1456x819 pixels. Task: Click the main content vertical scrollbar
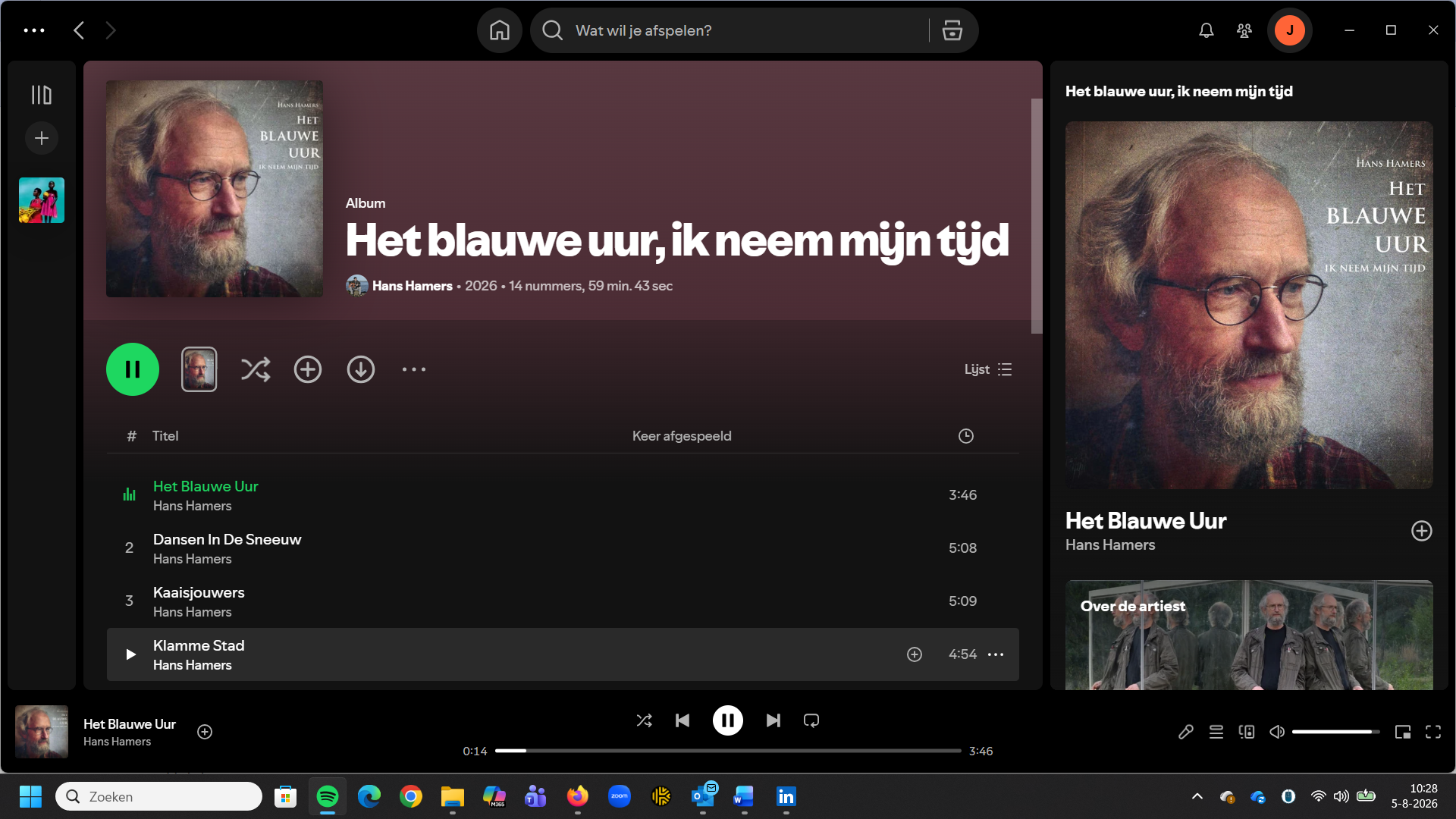click(x=1037, y=216)
